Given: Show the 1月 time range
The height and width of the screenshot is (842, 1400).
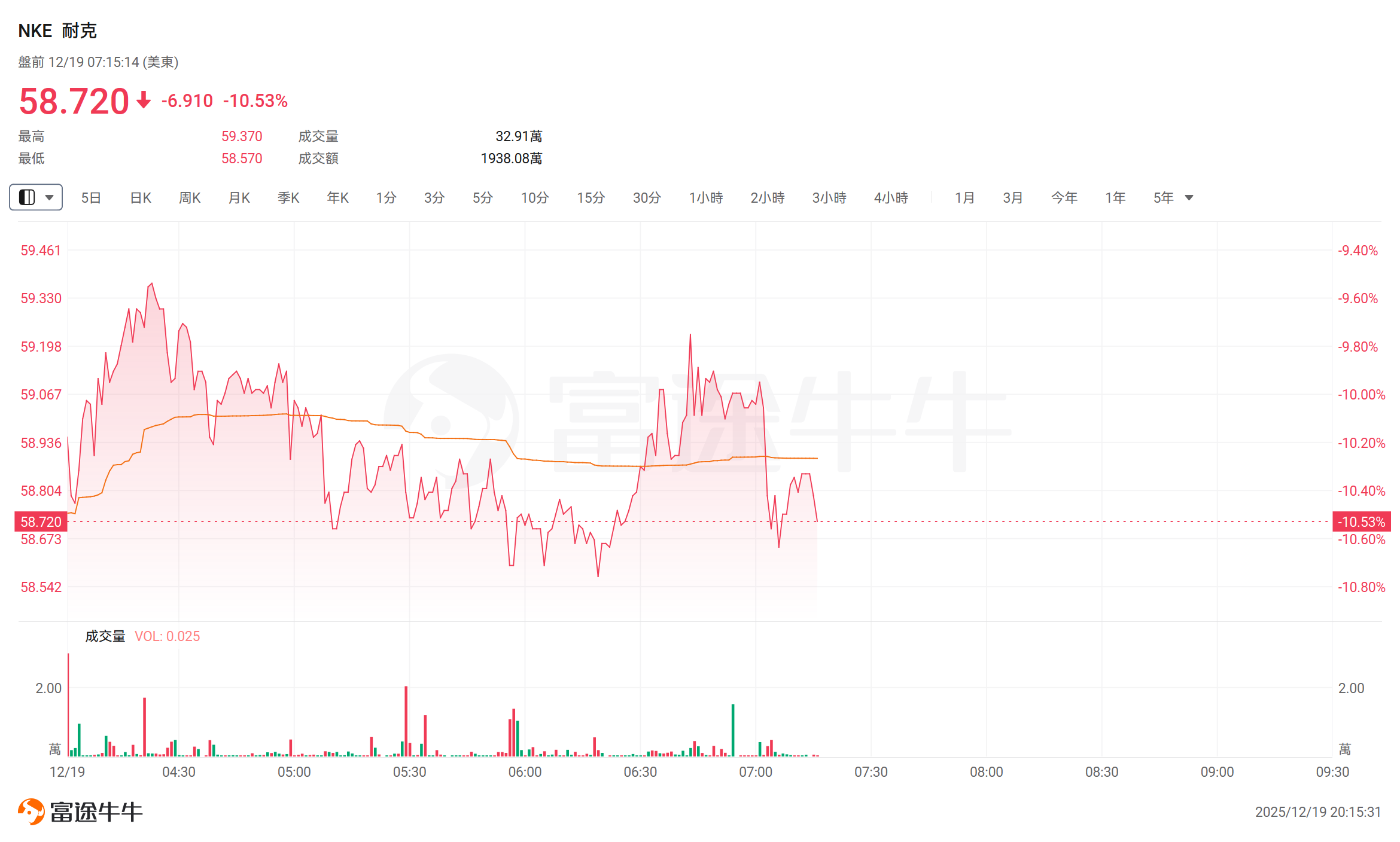Looking at the screenshot, I should pos(964,198).
